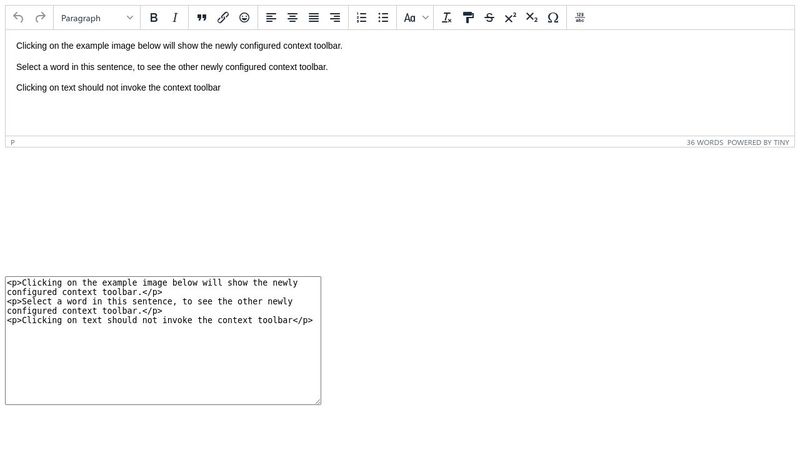This screenshot has width=800, height=450.
Task: Expand the change case dropdown arrow
Action: pyautogui.click(x=426, y=18)
